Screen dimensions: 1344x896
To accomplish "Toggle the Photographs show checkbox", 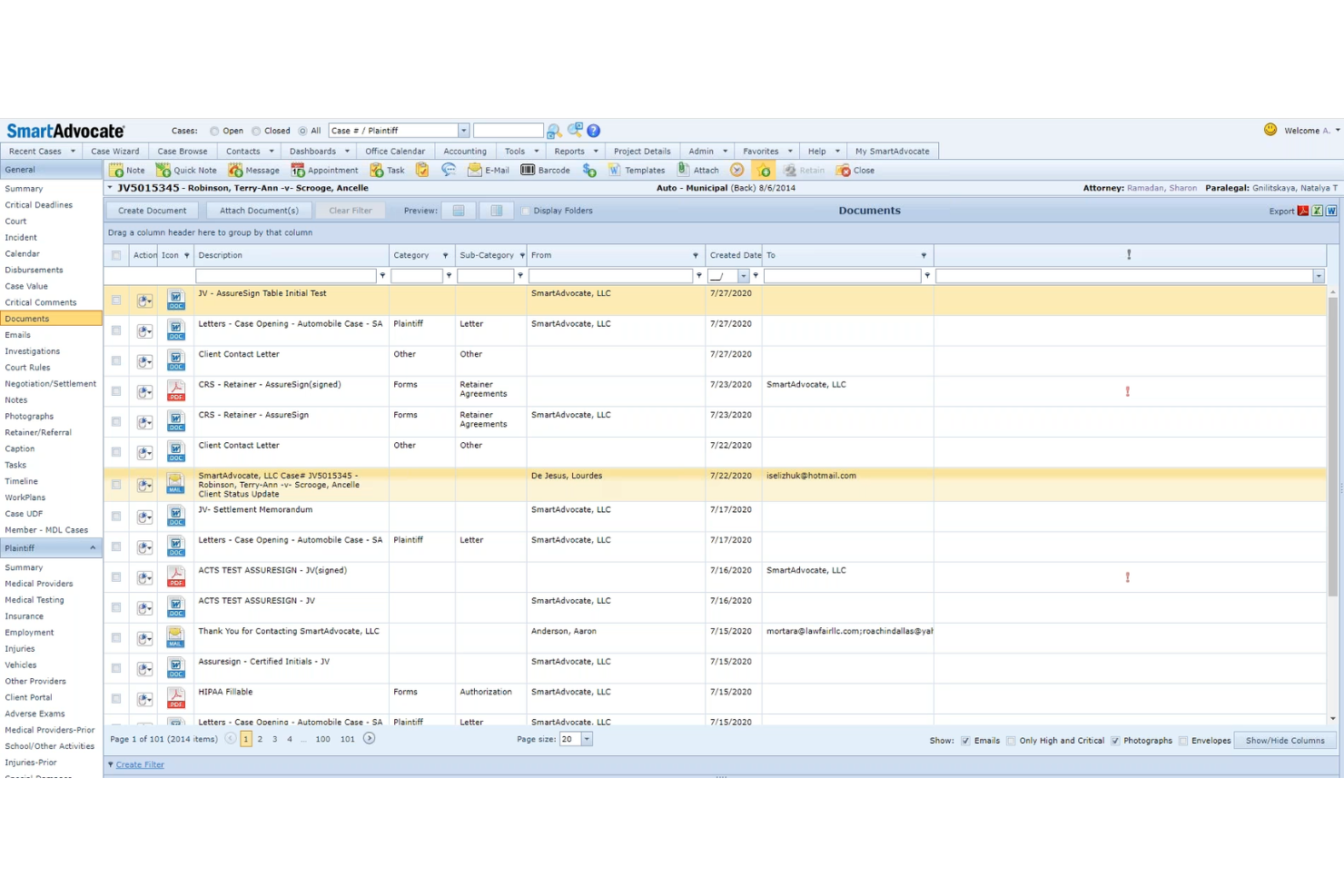I will pos(1115,741).
